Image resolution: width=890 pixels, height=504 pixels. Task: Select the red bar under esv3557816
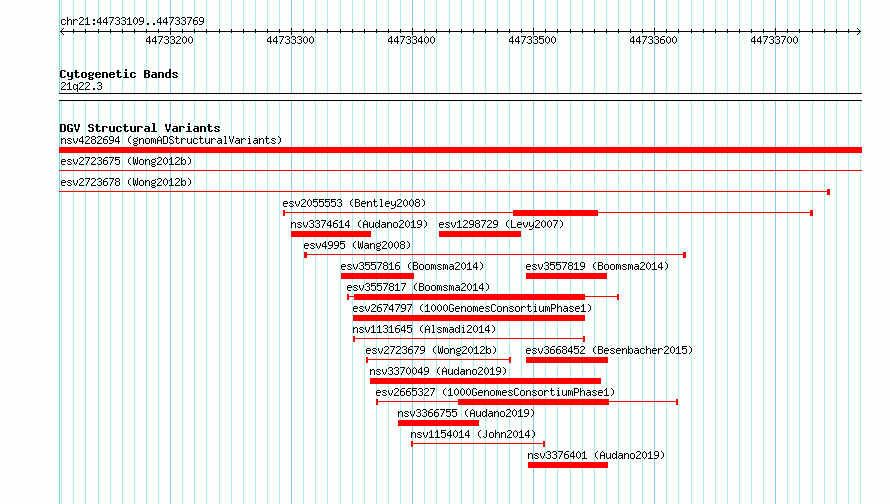coord(377,276)
